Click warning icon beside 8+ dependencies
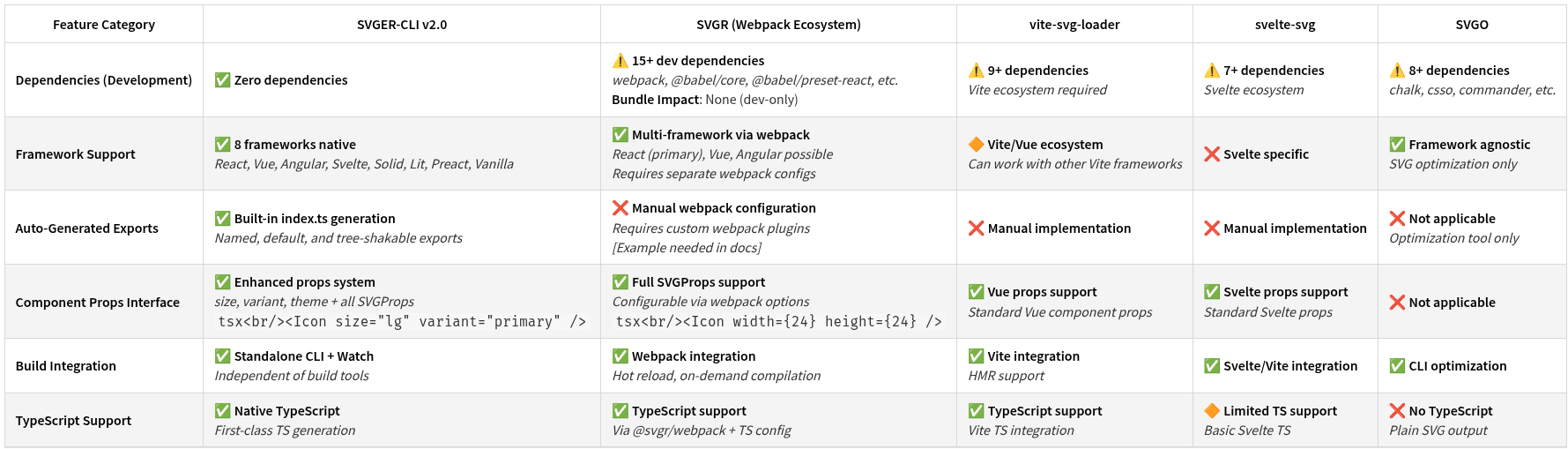The width and height of the screenshot is (1568, 449). click(1397, 71)
